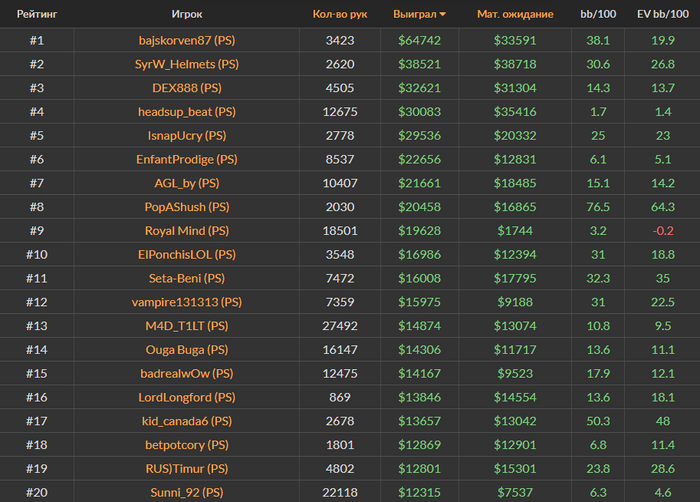Open player bajskorven87 (PS) profile
Image resolution: width=700 pixels, height=502 pixels.
[x=187, y=41]
